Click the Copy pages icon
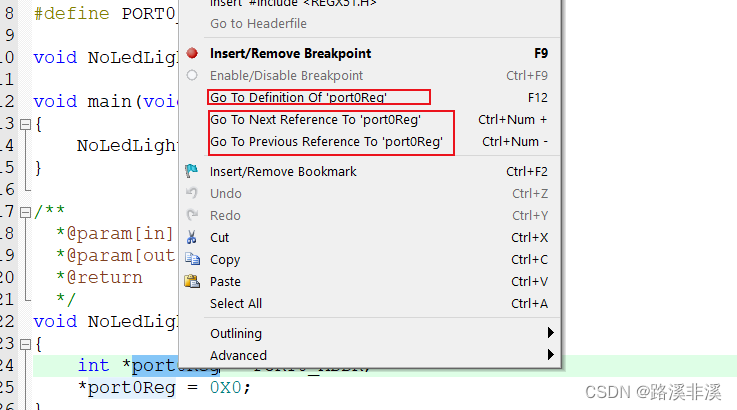Viewport: 737px width, 410px height. pos(192,259)
